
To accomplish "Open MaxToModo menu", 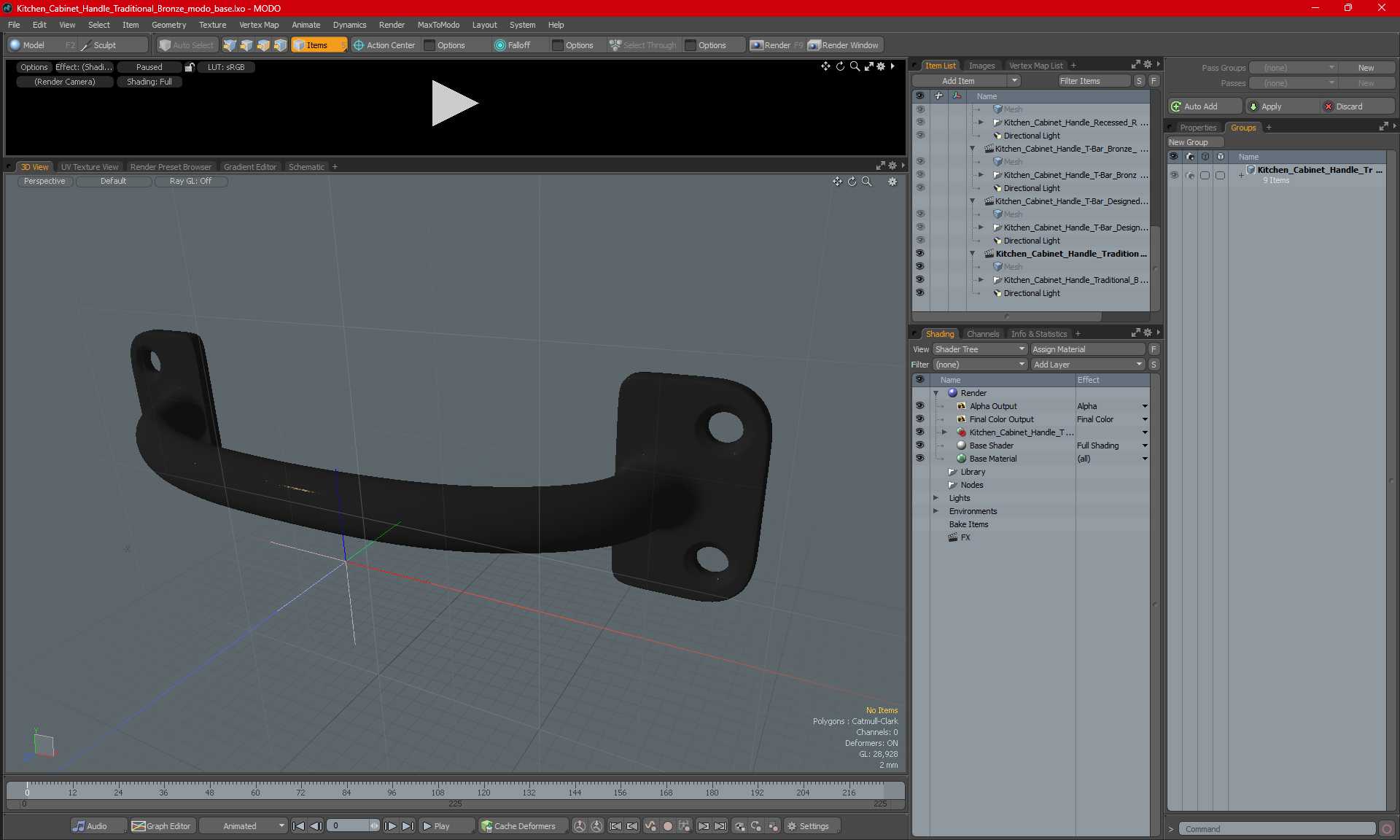I will pyautogui.click(x=438, y=25).
